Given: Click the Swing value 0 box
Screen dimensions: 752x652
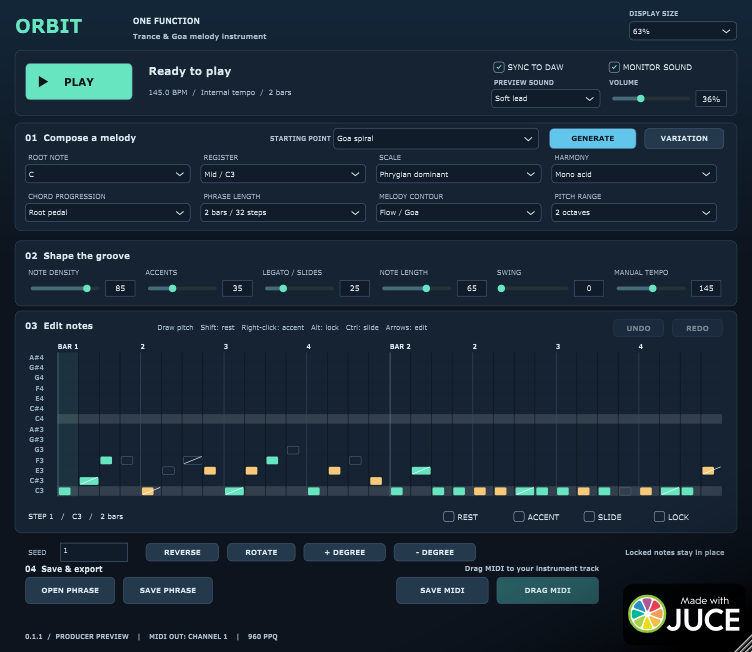Looking at the screenshot, I should coord(589,288).
